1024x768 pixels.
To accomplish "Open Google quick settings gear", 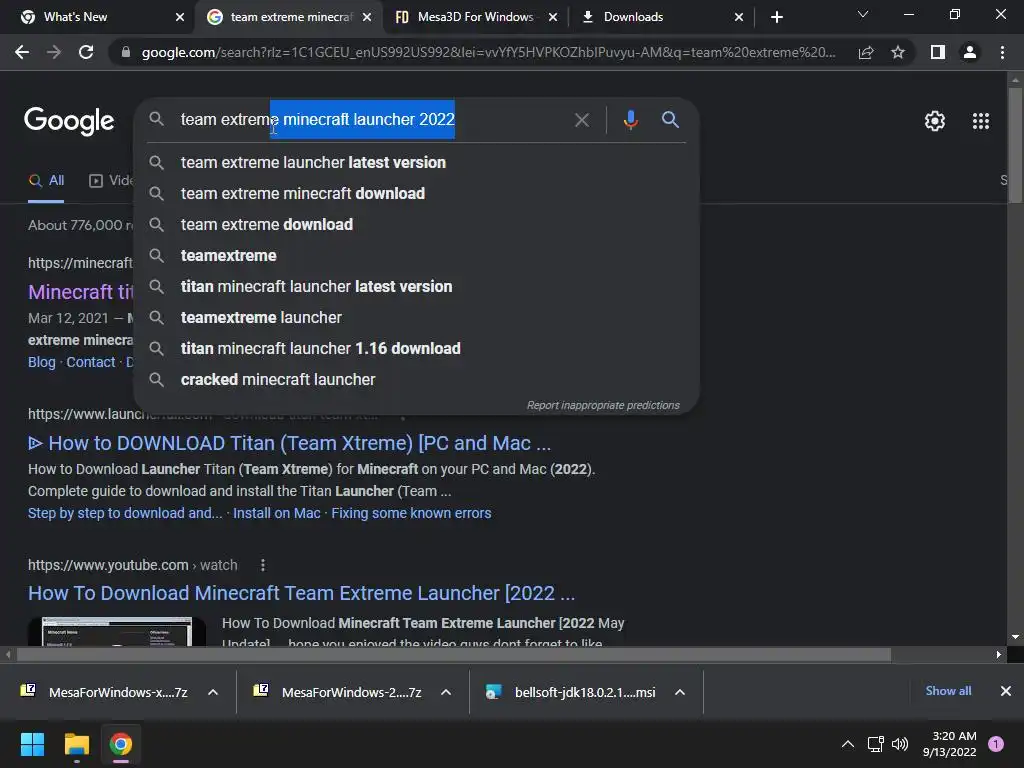I will point(935,121).
